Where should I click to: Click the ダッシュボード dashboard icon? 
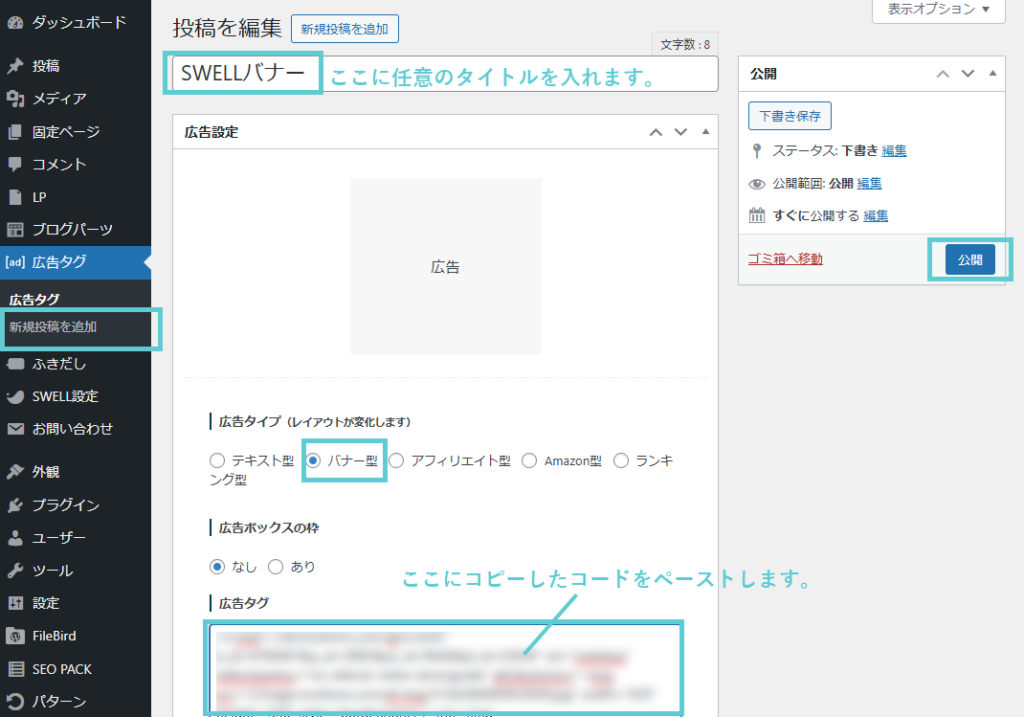point(15,21)
